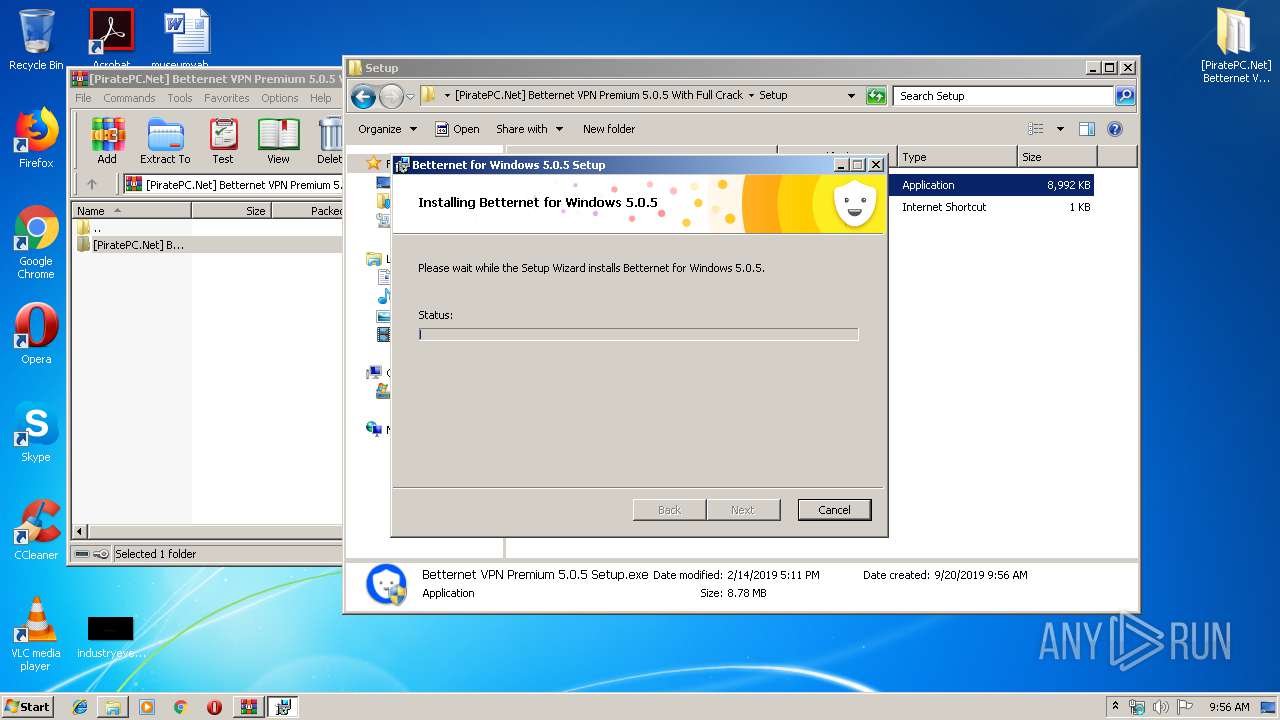This screenshot has height=720, width=1280.
Task: Refresh the Explorer address bar
Action: point(876,96)
